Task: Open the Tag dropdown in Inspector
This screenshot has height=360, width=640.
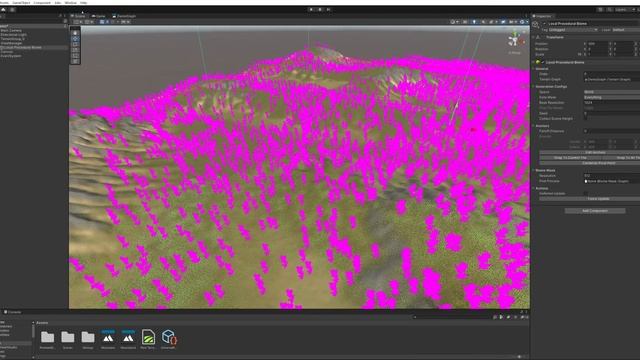Action: click(573, 30)
